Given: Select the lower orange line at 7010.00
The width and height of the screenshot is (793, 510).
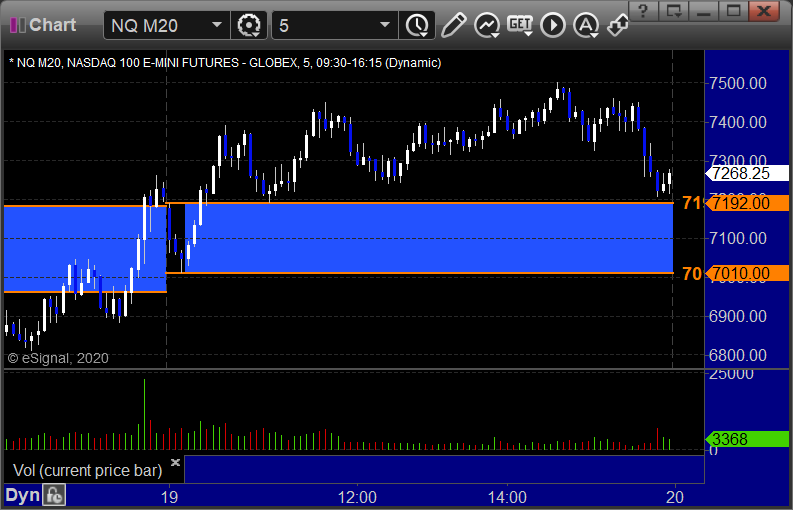Looking at the screenshot, I should tap(420, 273).
